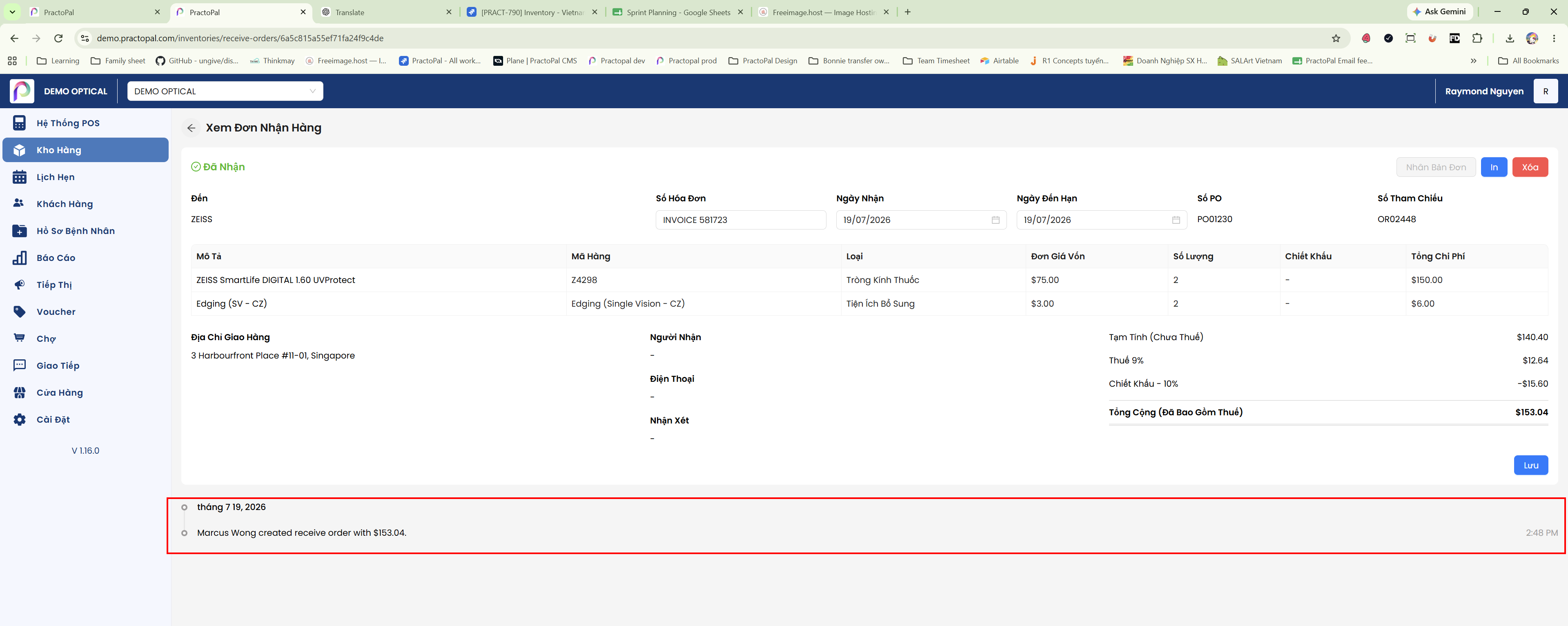
Task: Click the Edging (SV - CZ) description cell
Action: coord(379,304)
